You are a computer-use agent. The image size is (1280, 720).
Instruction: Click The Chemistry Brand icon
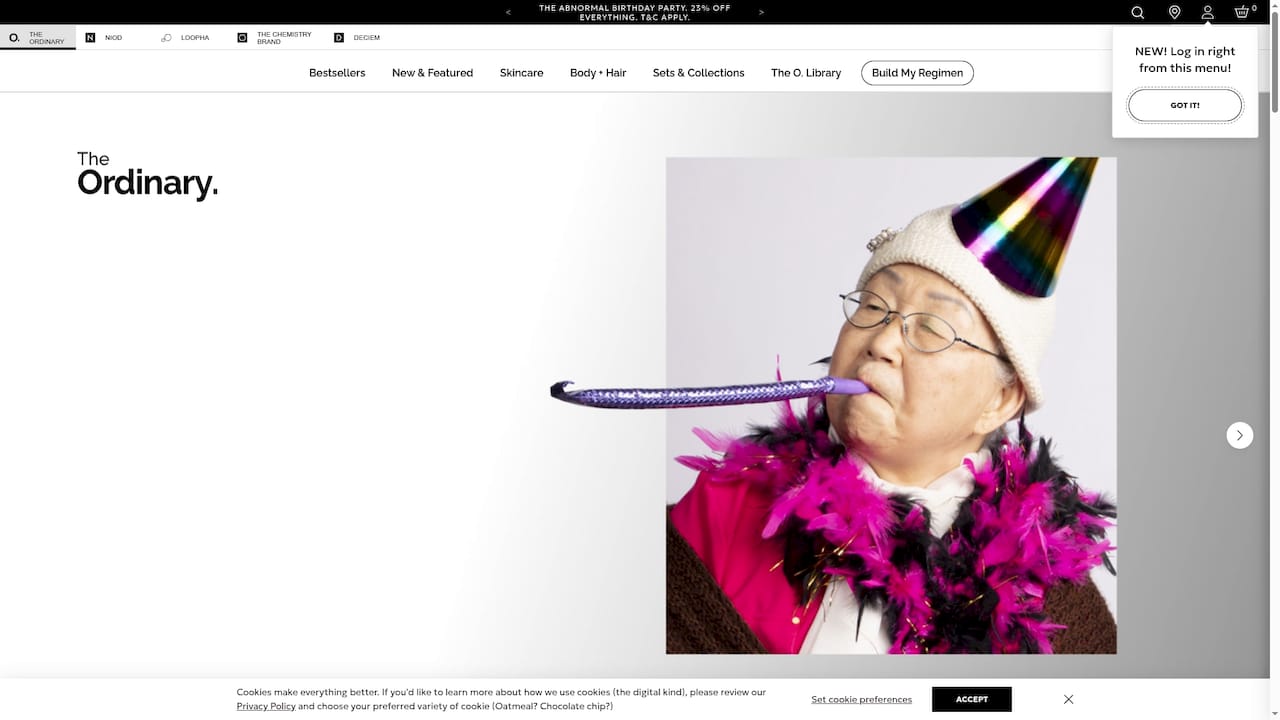click(x=242, y=37)
